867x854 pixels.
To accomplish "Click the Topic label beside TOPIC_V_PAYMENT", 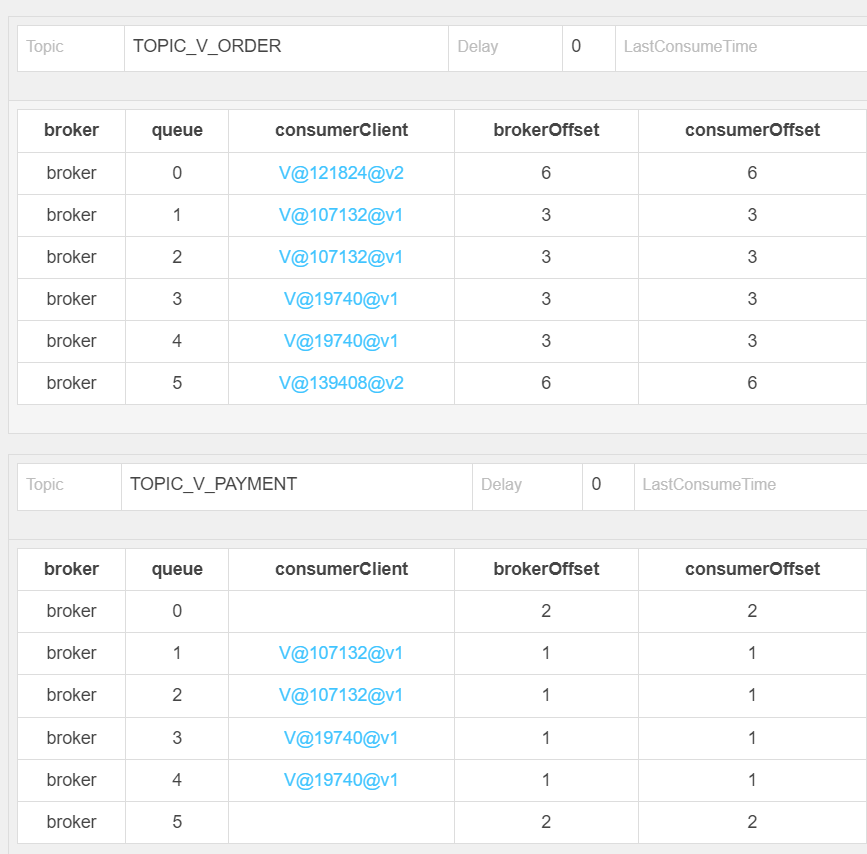I will coord(45,485).
